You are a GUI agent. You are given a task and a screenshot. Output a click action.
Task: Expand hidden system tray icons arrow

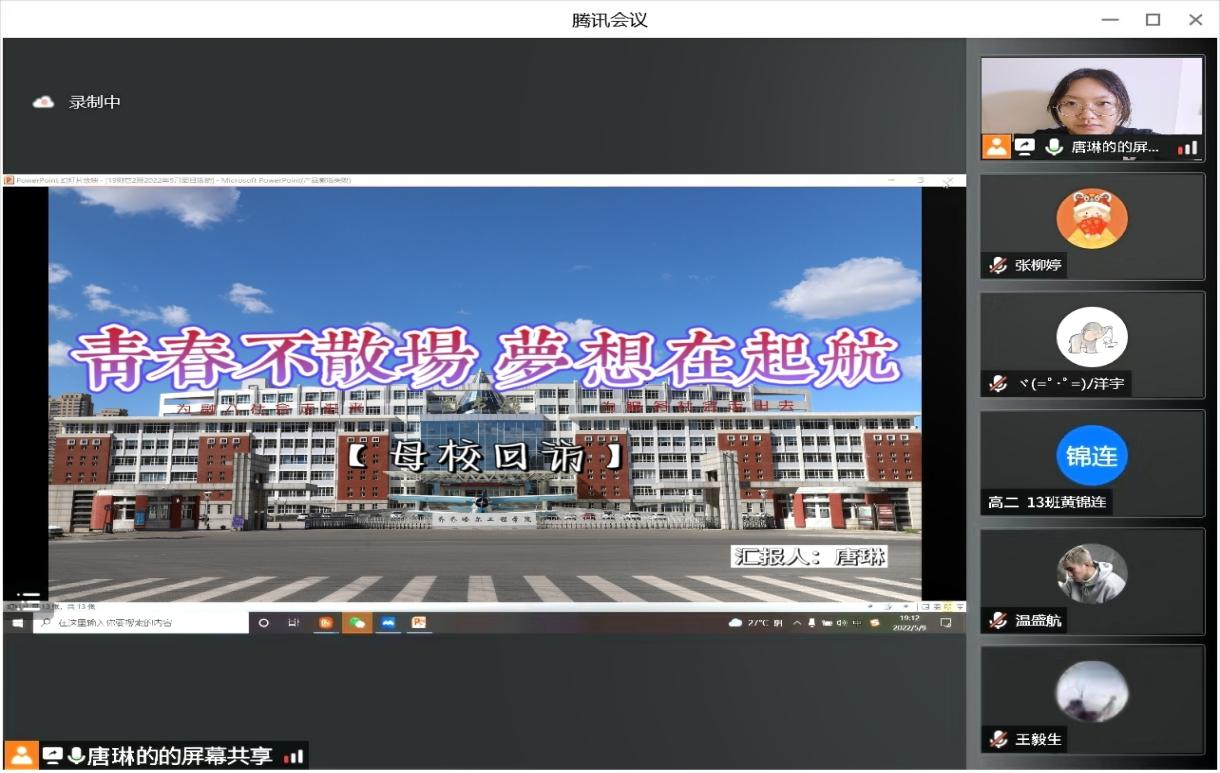(x=797, y=622)
